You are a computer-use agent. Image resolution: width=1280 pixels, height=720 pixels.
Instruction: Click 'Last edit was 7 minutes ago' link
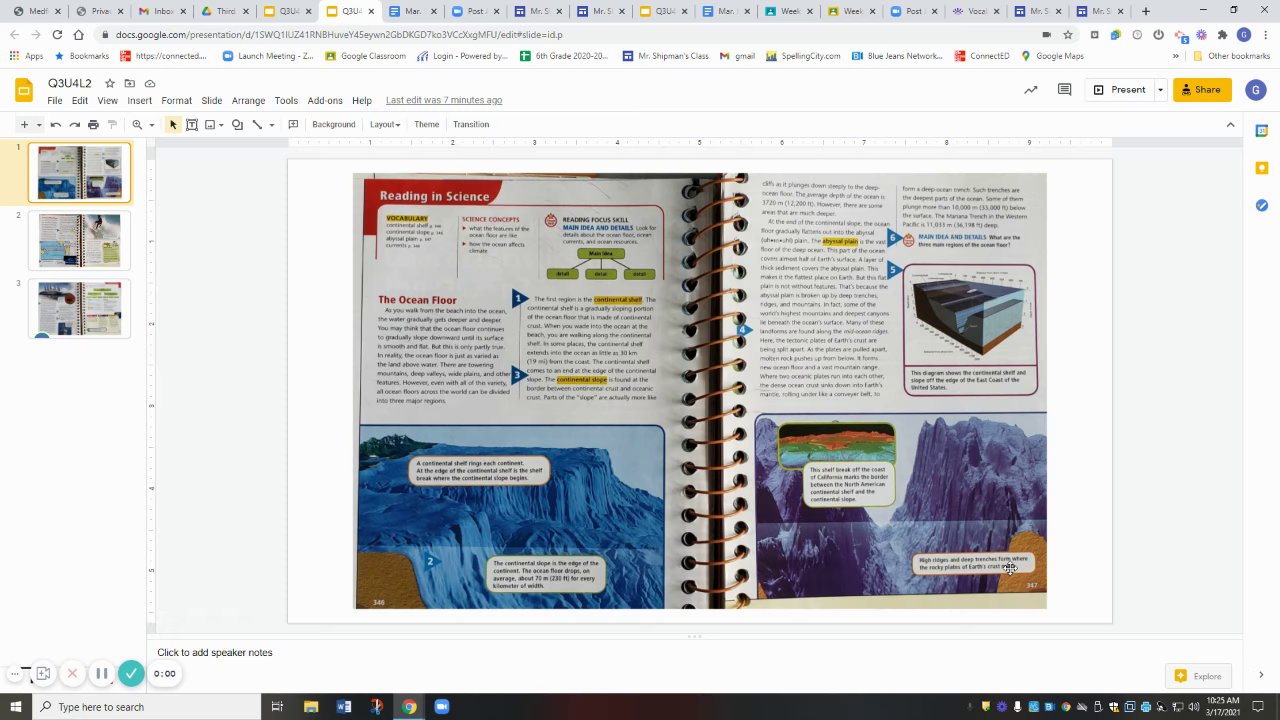444,101
